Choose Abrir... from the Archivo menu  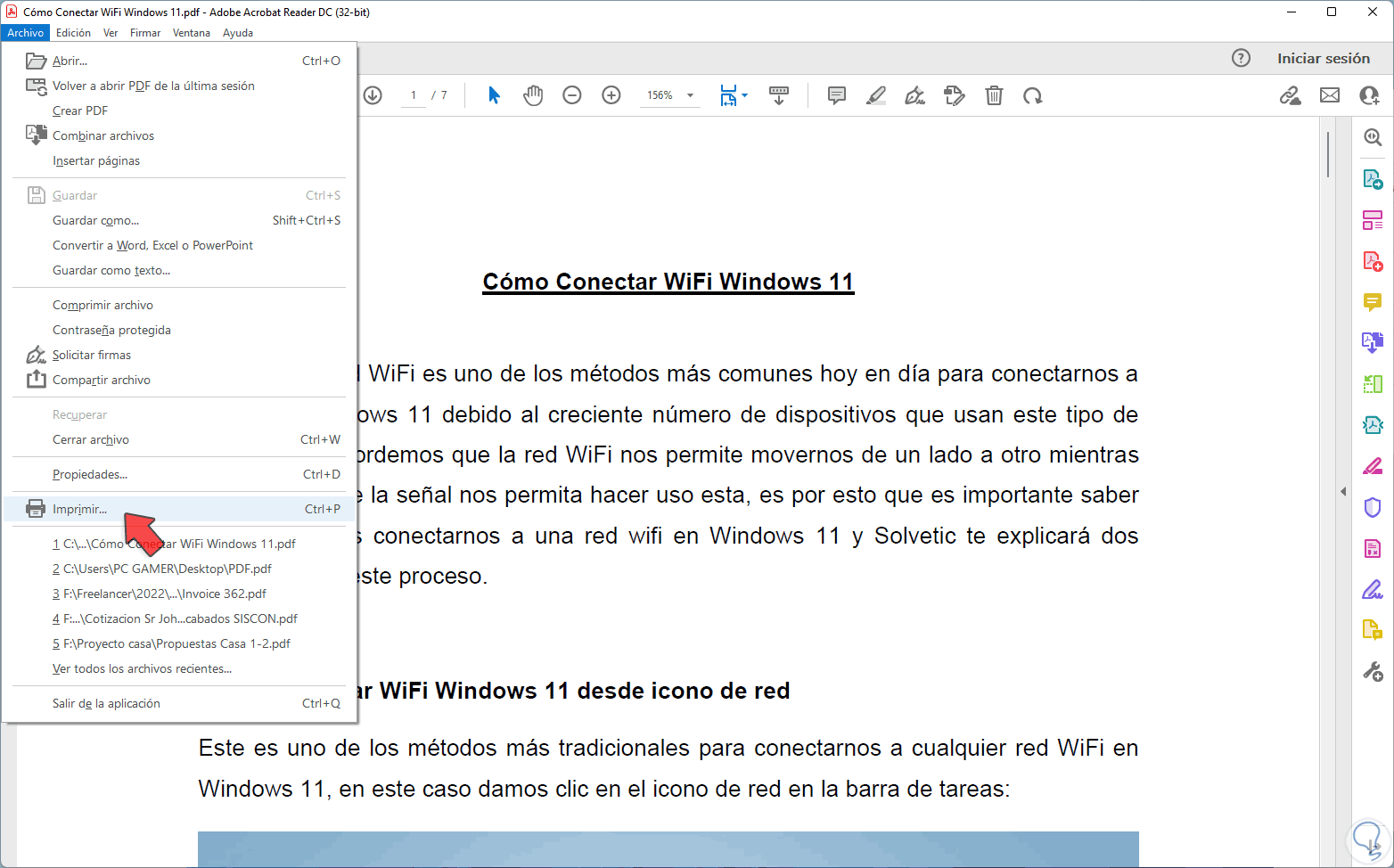[x=179, y=61]
